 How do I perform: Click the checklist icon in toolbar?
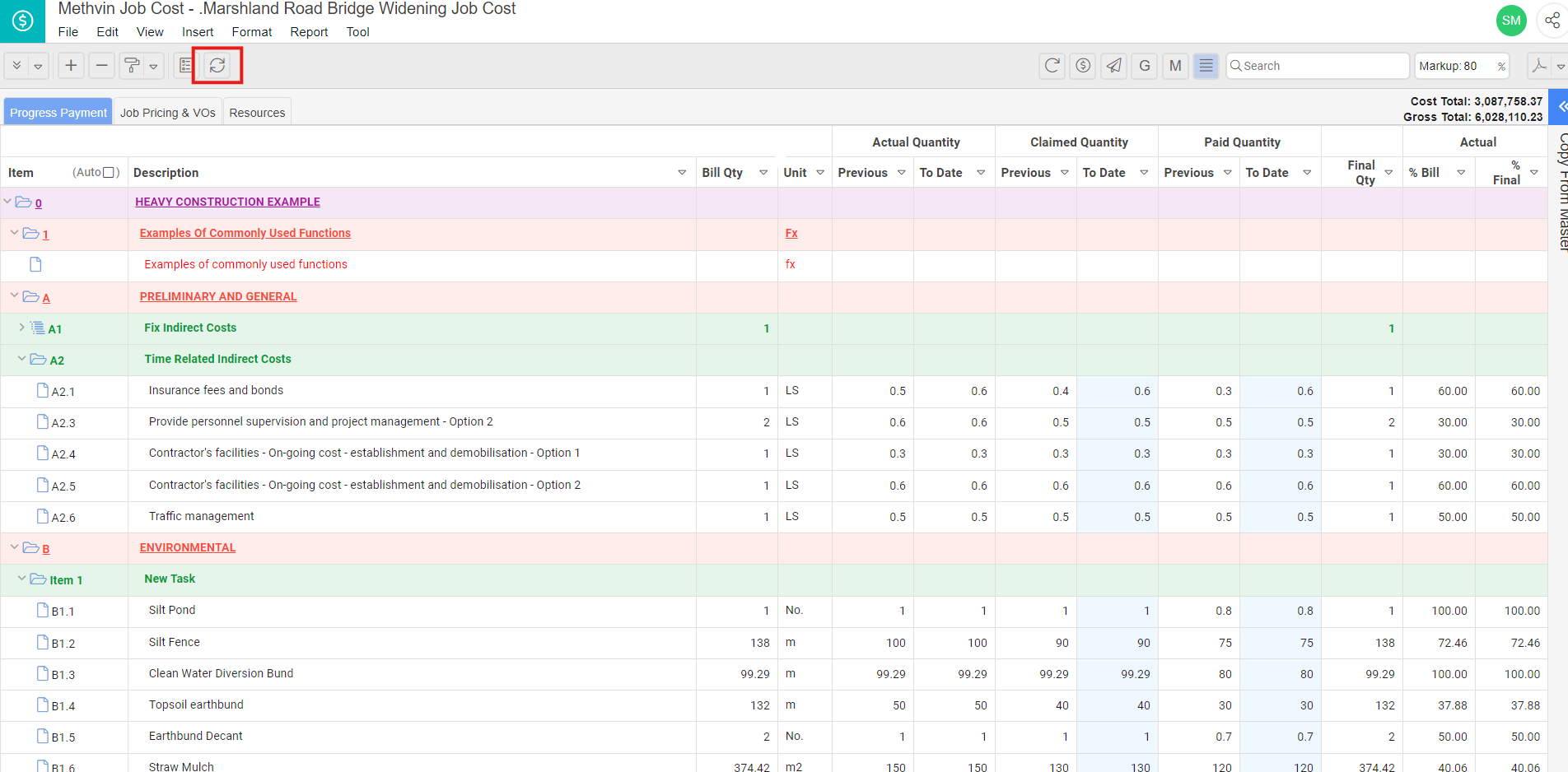pos(186,66)
